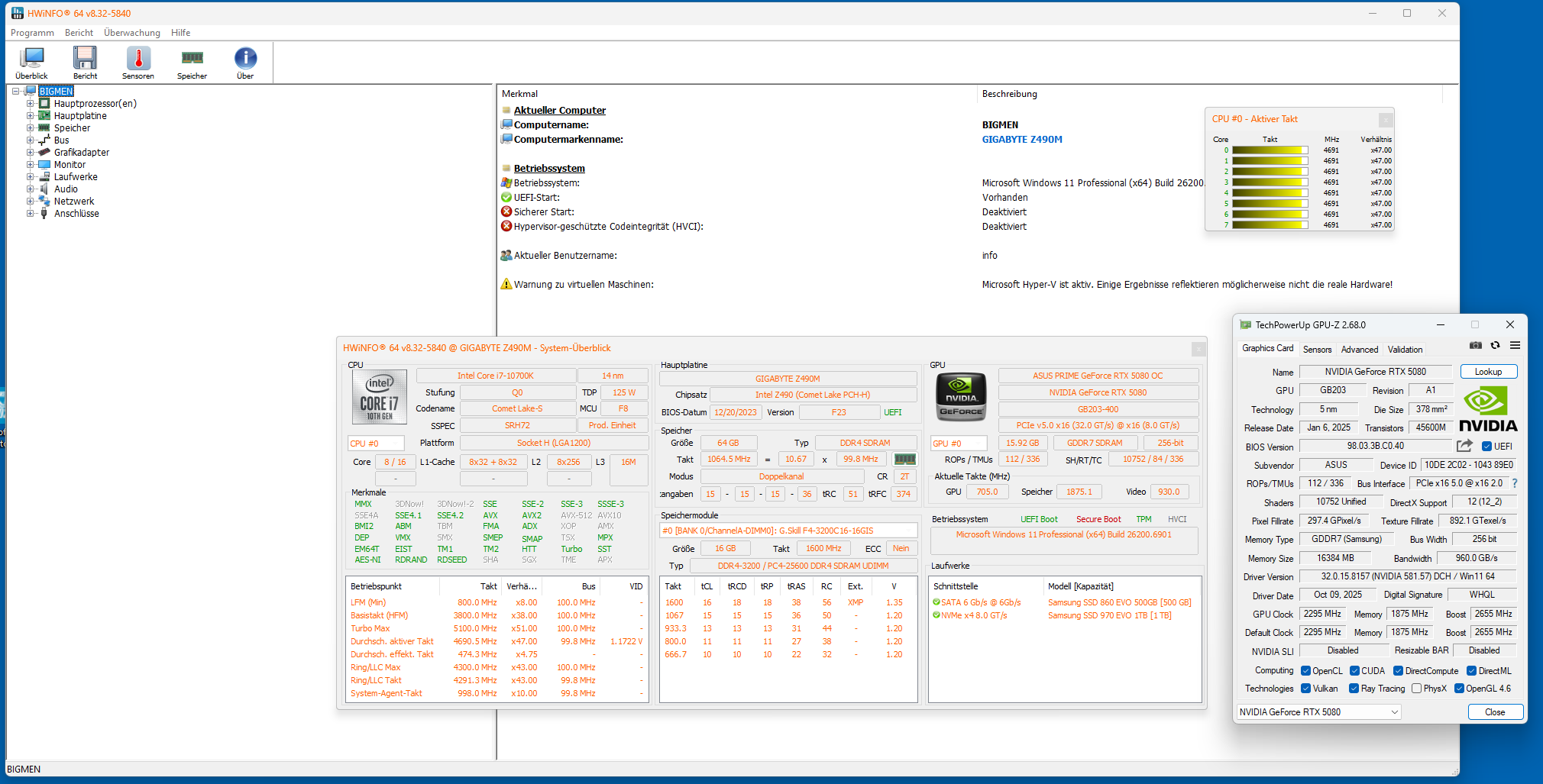Image resolution: width=1543 pixels, height=784 pixels.
Task: Click the Aktueller Computer heading
Action: [x=560, y=111]
